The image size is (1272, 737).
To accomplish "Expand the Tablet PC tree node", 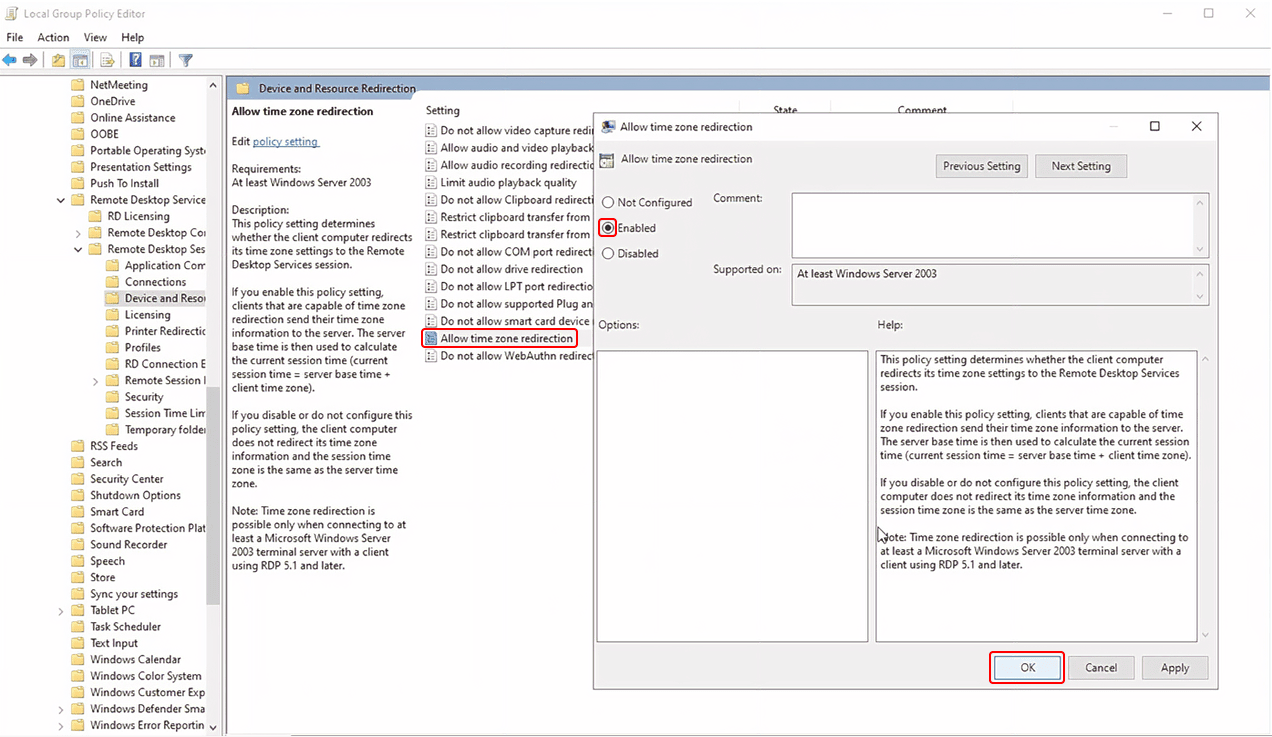I will [61, 611].
